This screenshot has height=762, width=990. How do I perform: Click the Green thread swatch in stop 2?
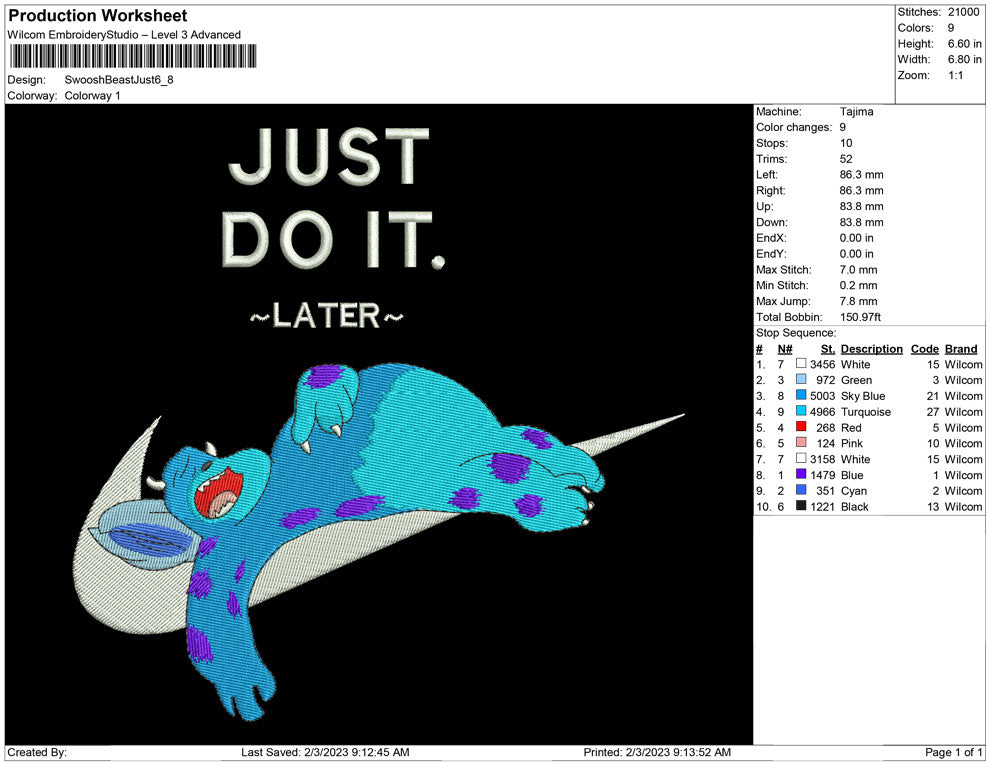pos(801,380)
